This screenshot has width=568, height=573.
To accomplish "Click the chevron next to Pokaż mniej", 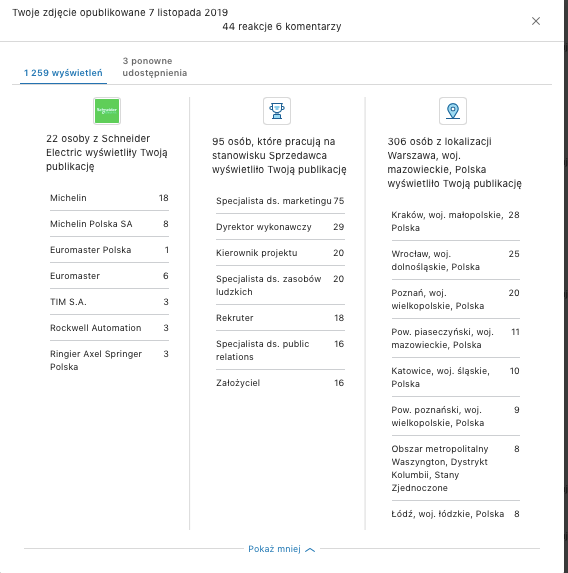I will (x=310, y=550).
